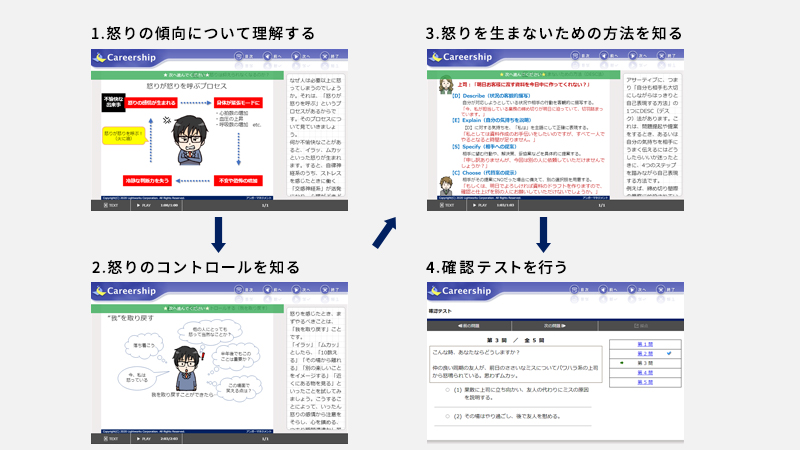Viewport: 800px width, 450px height.
Task: Click PLAY in panel 2 player bar
Action: point(143,438)
